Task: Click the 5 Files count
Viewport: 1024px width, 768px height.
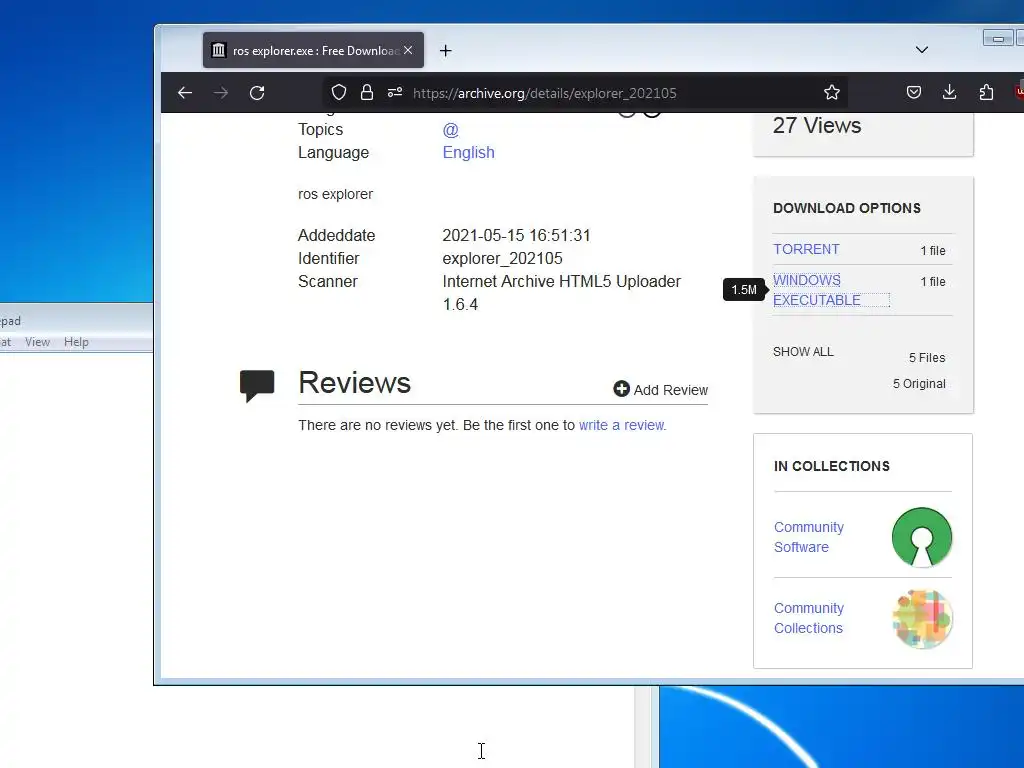Action: point(927,358)
